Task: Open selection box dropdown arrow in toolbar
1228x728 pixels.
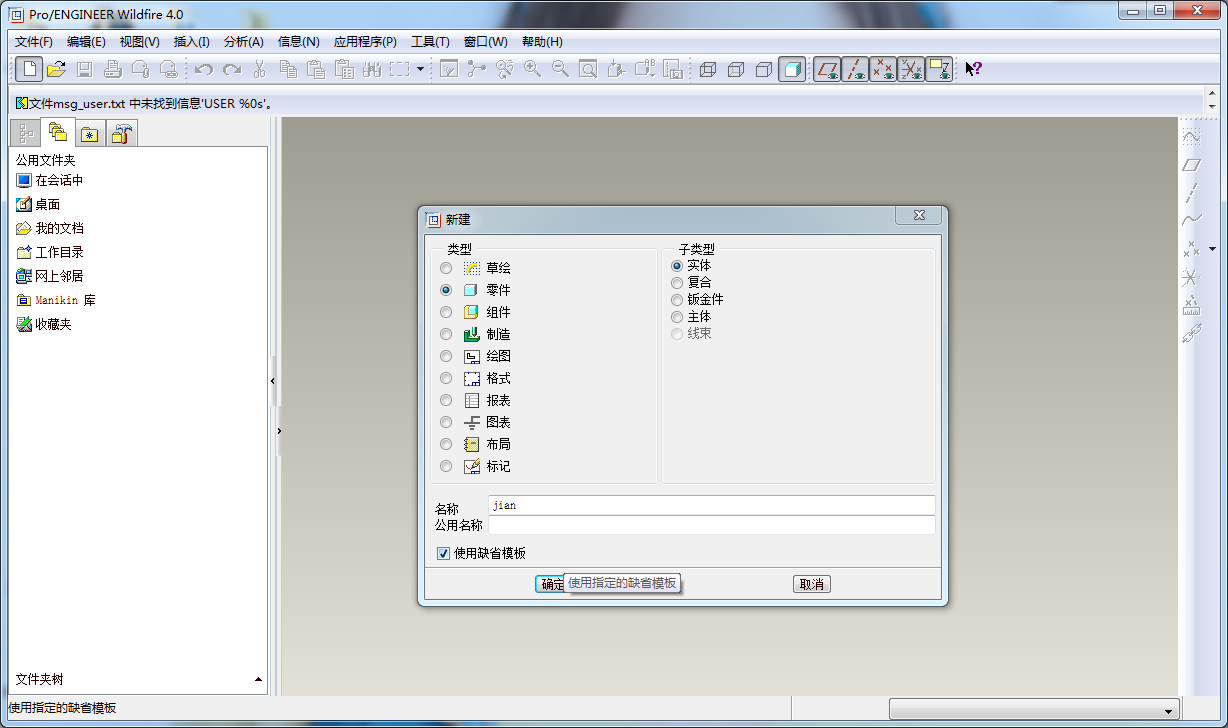Action: (x=420, y=69)
